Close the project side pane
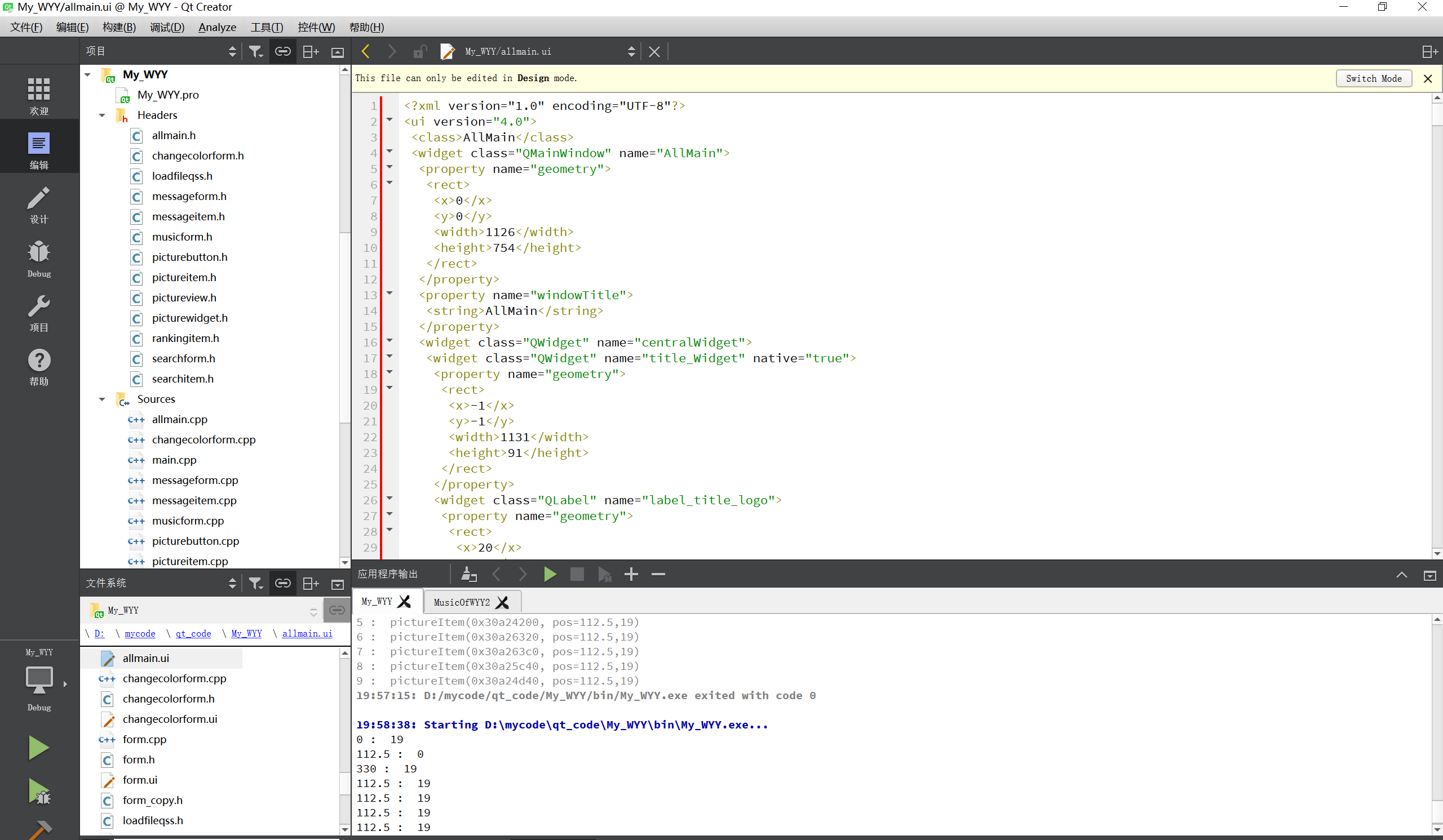The height and width of the screenshot is (840, 1443). pyautogui.click(x=337, y=52)
